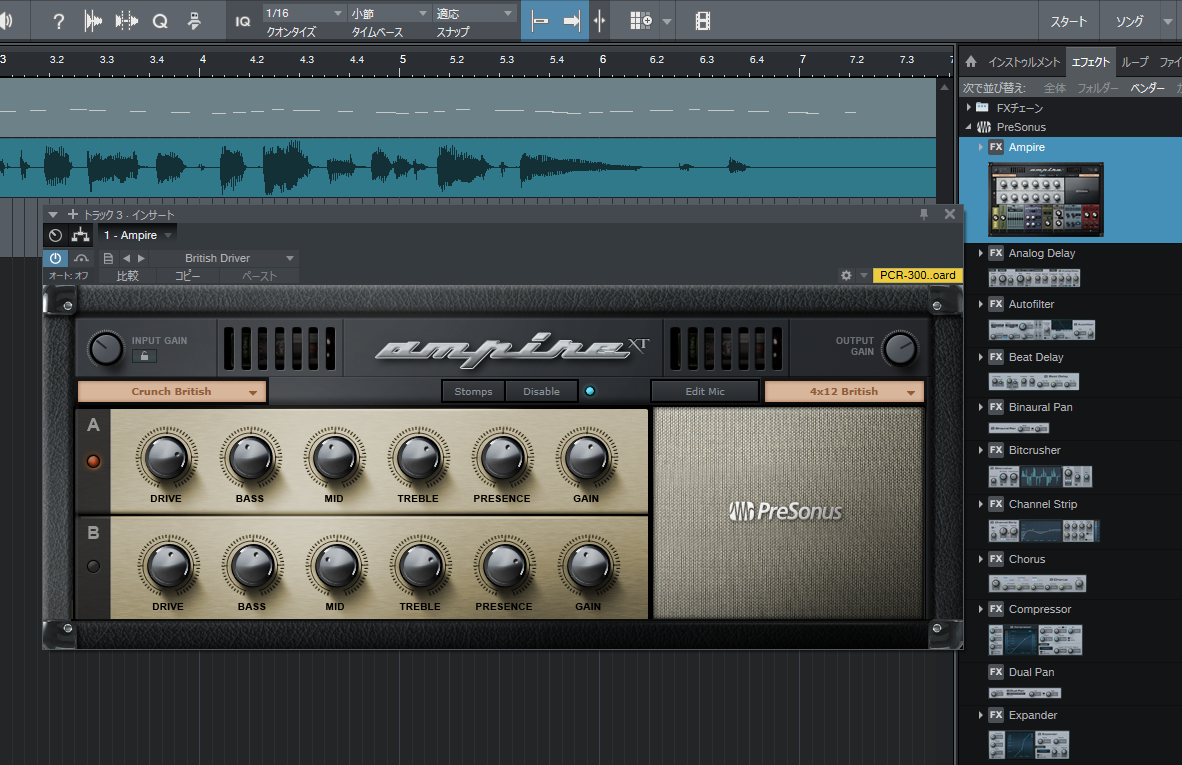Sort browser by ベンダー
1182x765 pixels.
pyautogui.click(x=1147, y=88)
